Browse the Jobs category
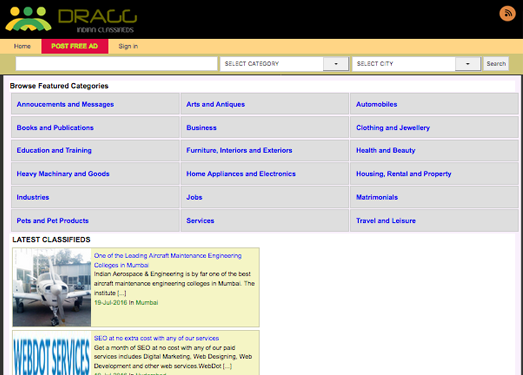This screenshot has height=375, width=523. [194, 197]
